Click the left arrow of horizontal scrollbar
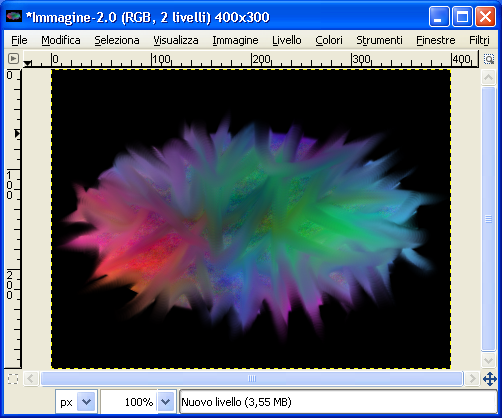The height and width of the screenshot is (418, 502). point(31,379)
